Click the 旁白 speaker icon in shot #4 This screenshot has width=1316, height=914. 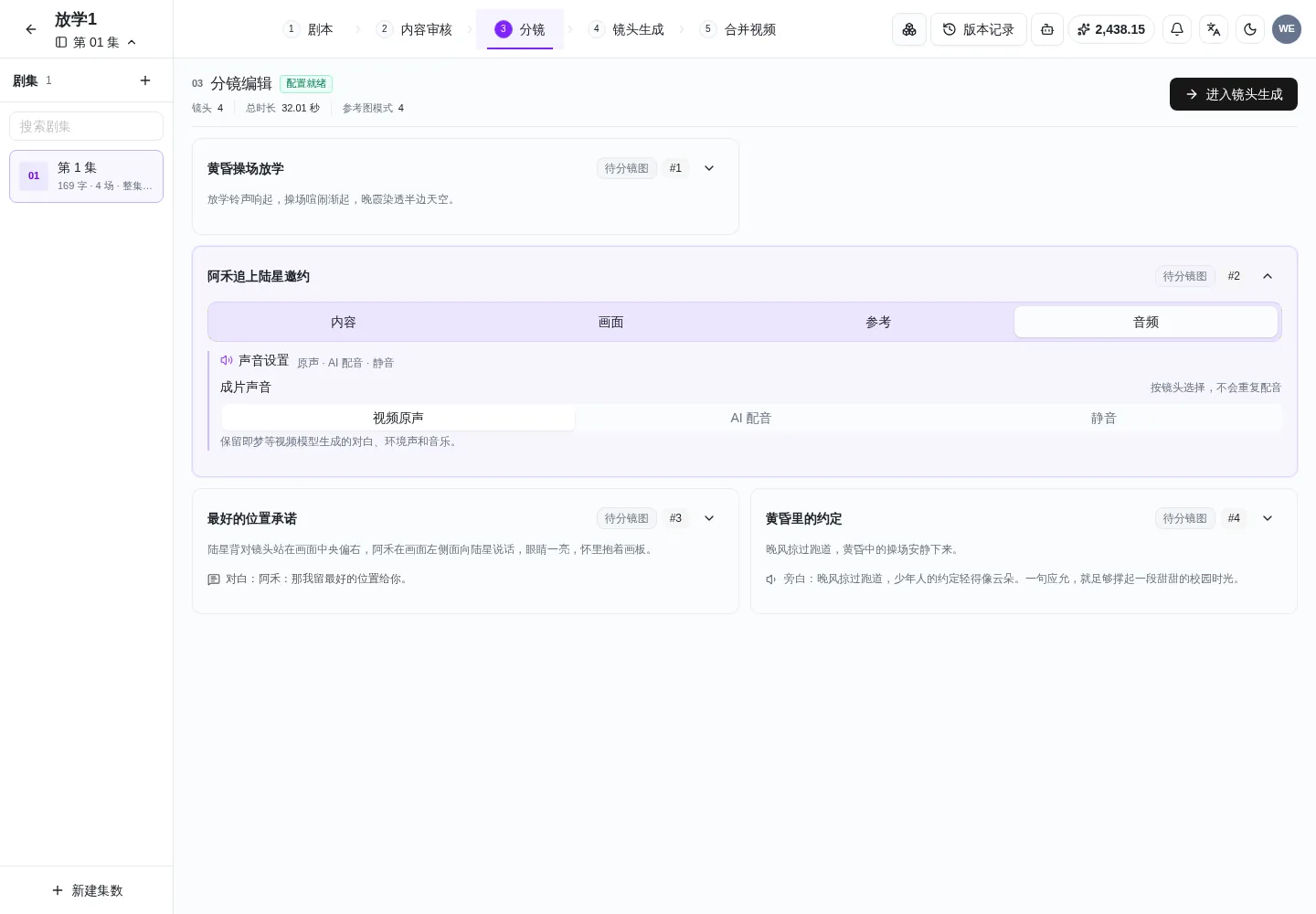[x=771, y=579]
